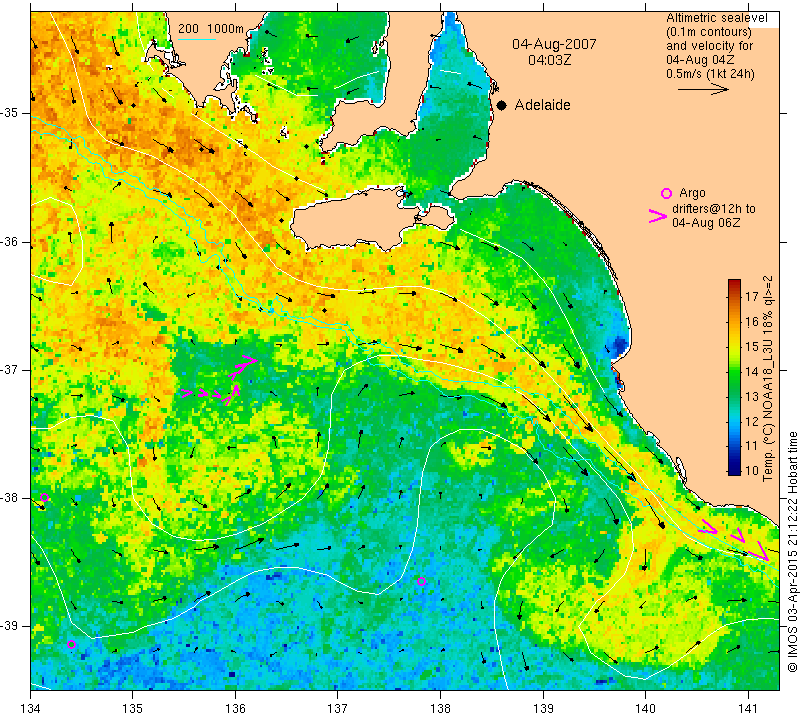Image resolution: width=800 pixels, height=720 pixels.
Task: Click the '200 1000m' legend text
Action: point(211,29)
